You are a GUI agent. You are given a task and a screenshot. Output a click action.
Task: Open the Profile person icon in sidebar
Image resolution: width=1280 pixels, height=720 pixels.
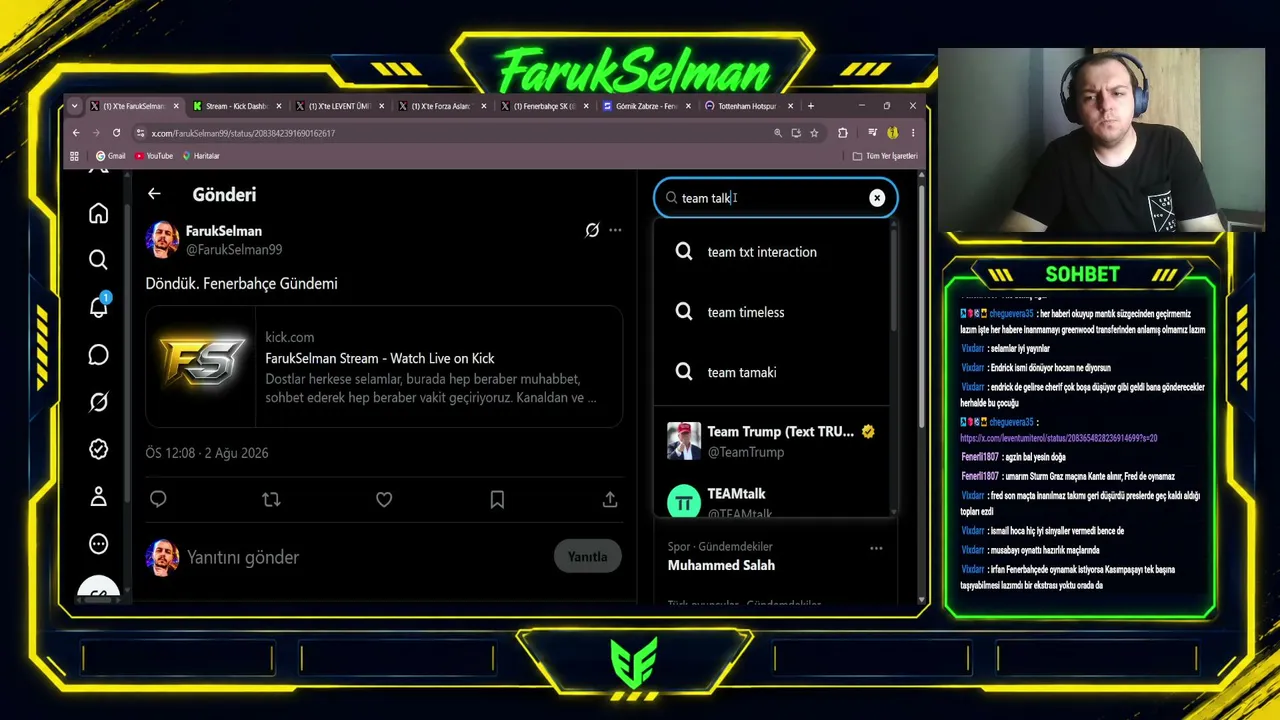tap(98, 496)
